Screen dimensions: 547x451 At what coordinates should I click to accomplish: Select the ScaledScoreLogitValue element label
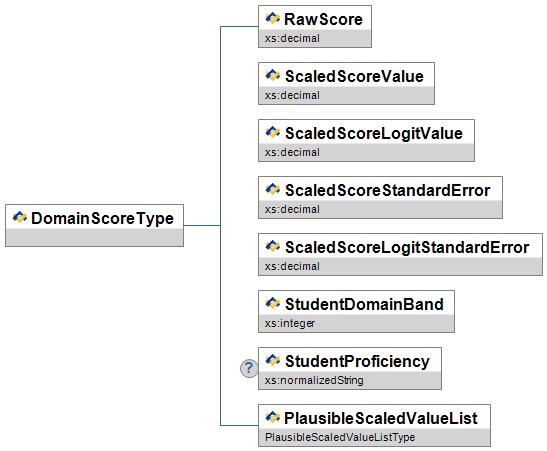(374, 134)
